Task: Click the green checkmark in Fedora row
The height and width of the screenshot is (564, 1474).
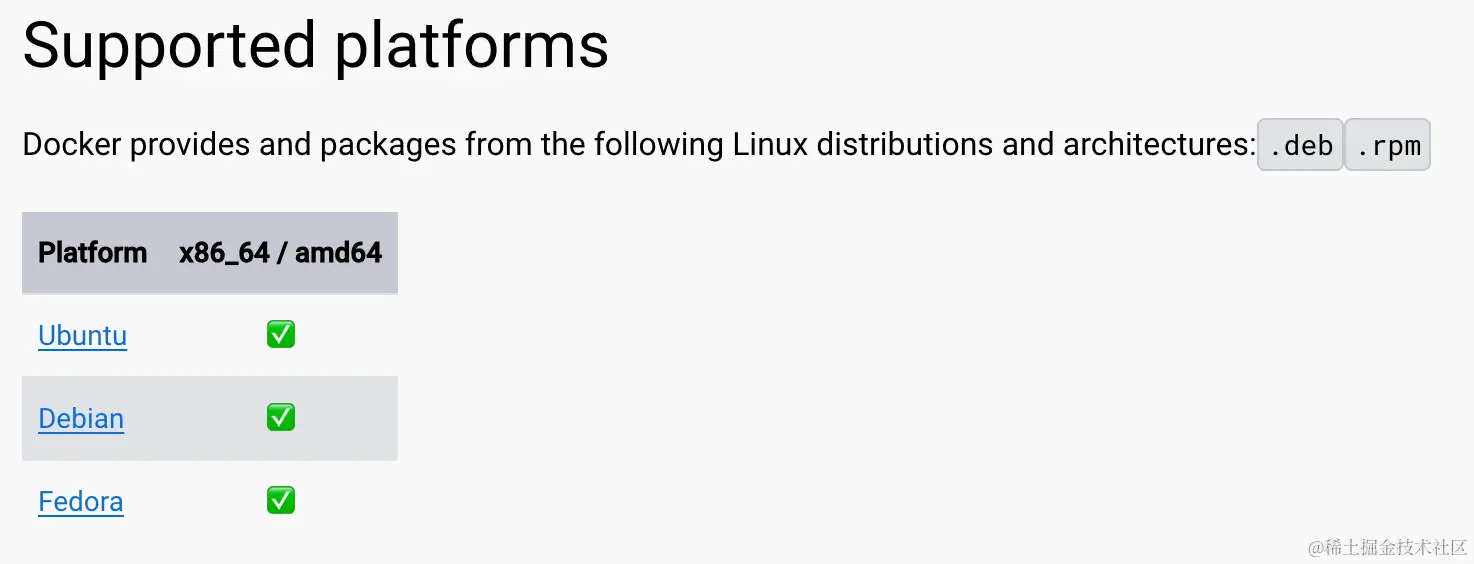Action: tap(281, 501)
